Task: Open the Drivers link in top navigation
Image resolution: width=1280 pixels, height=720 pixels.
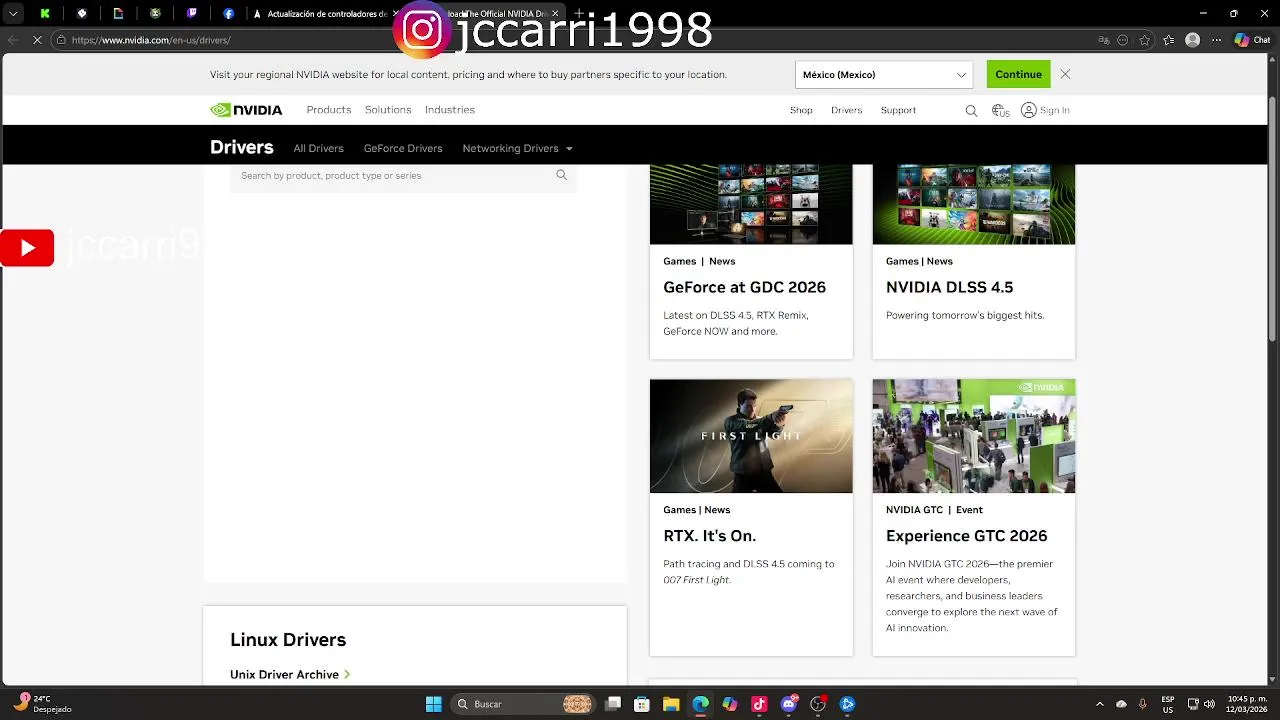Action: click(x=846, y=110)
